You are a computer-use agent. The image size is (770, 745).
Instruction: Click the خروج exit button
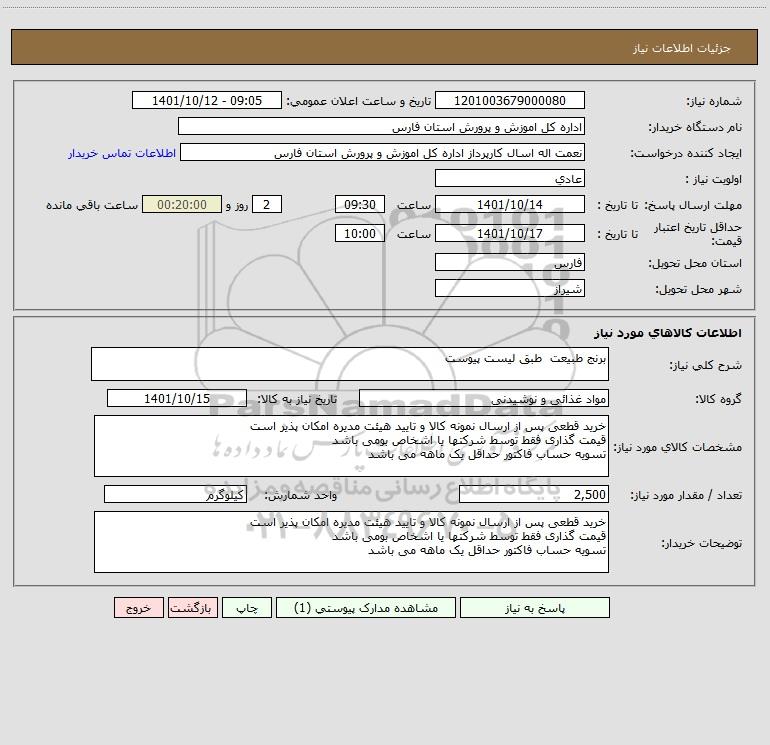tap(138, 607)
